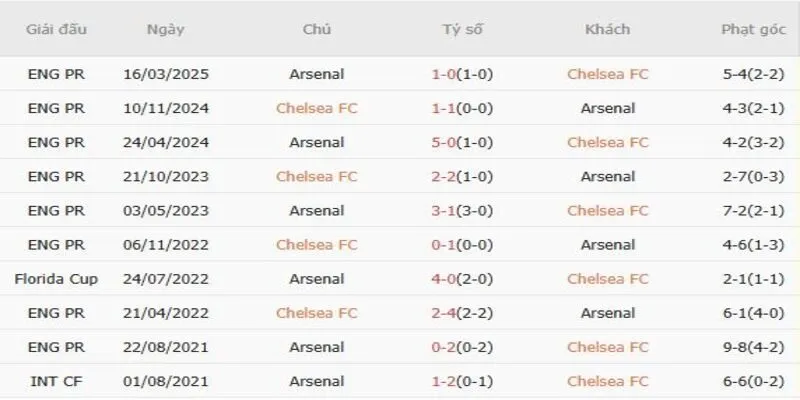Click the Ngày column header

click(165, 29)
